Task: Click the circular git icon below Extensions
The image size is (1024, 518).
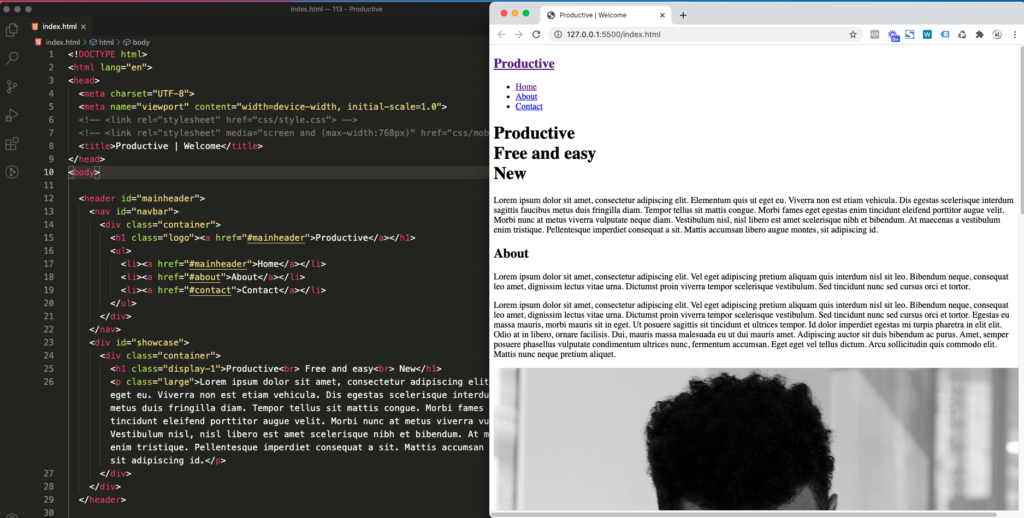Action: tap(12, 172)
